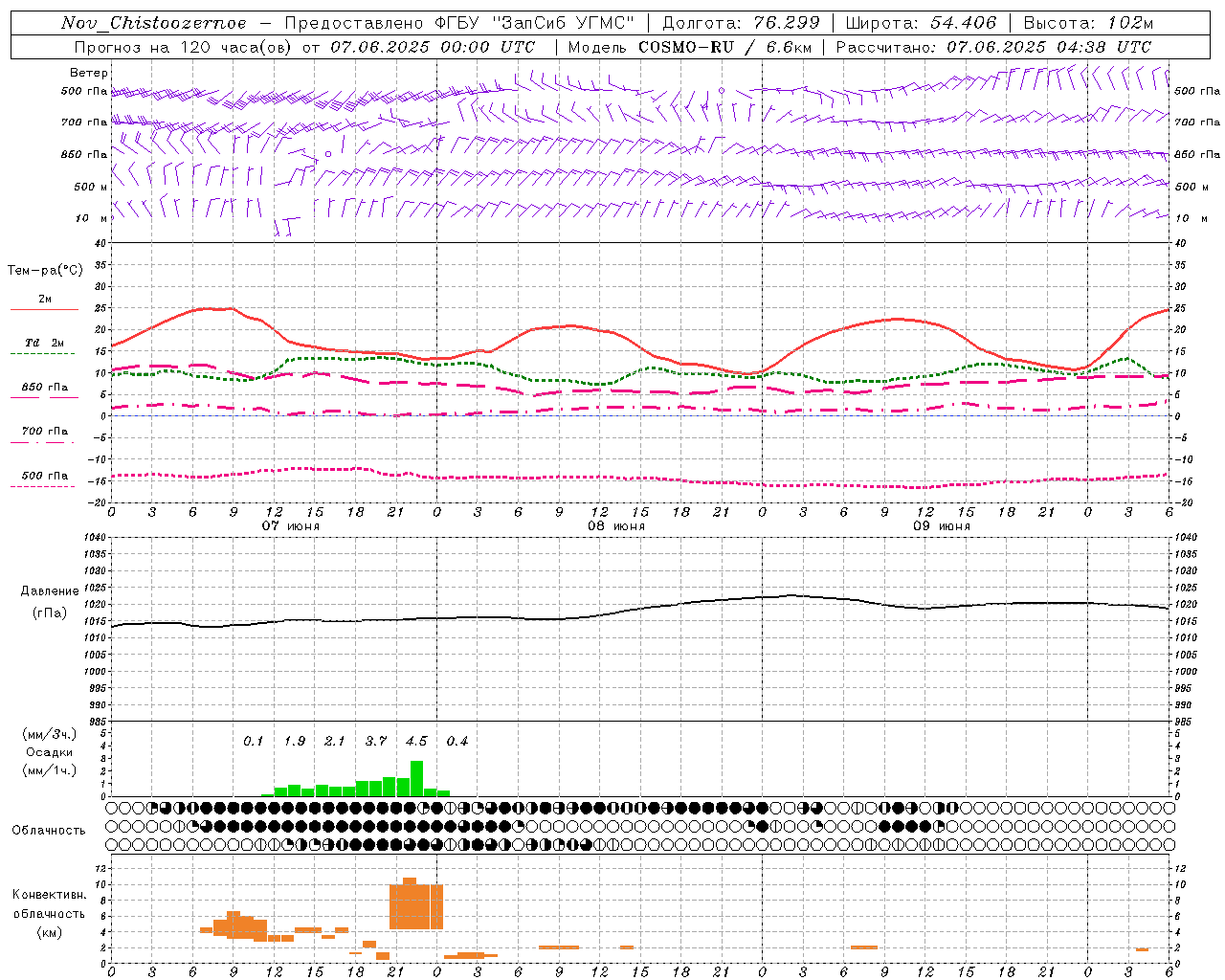Click the latitude value 'Широта: 54.406'
Image resolution: width=1225 pixels, height=980 pixels.
point(921,23)
